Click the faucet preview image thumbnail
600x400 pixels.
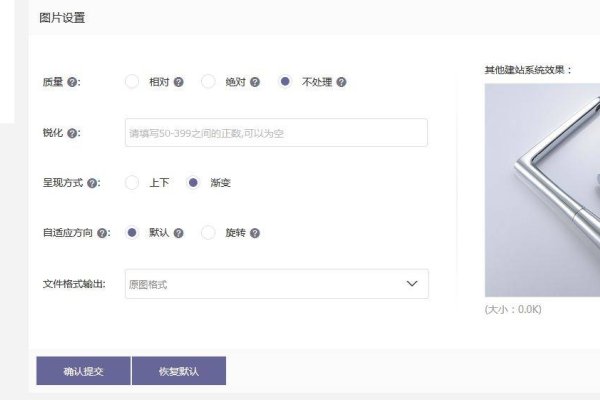pos(542,190)
